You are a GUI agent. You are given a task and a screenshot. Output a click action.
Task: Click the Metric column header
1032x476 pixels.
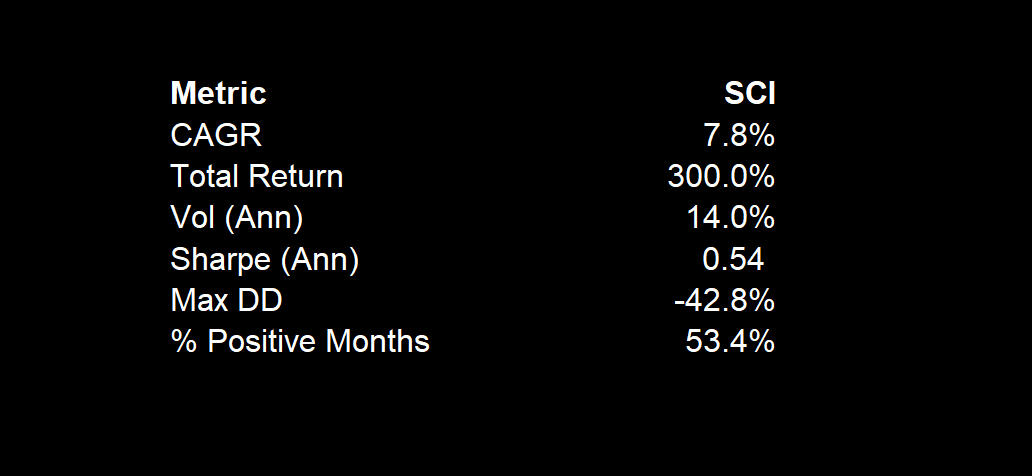pyautogui.click(x=218, y=94)
